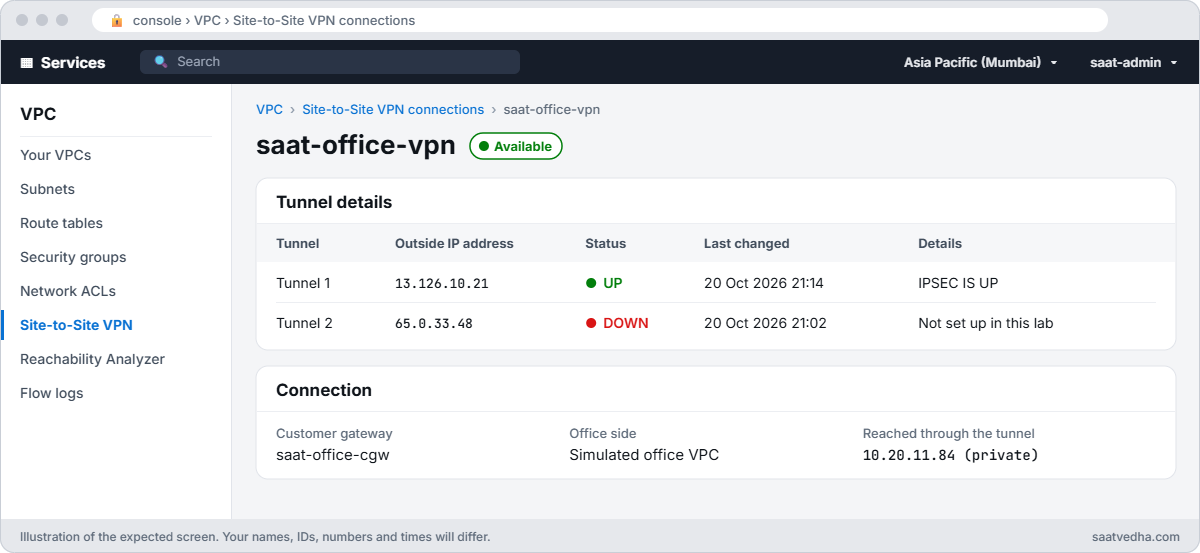Expand the saat-admin account menu
Screen dimensions: 1200x553
click(x=1133, y=62)
